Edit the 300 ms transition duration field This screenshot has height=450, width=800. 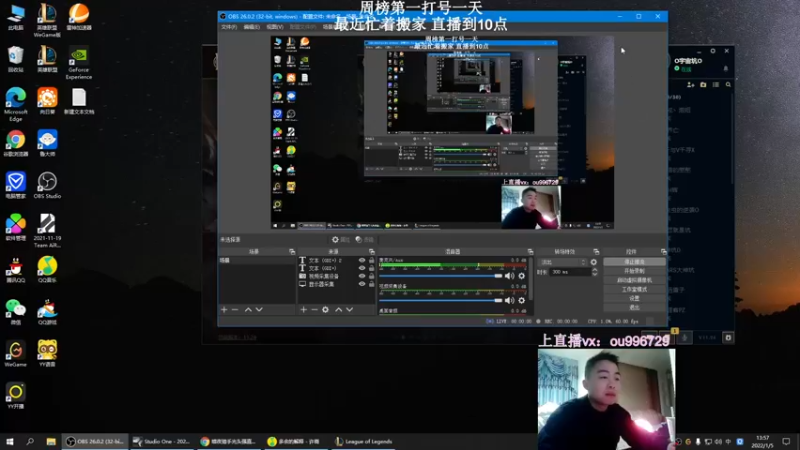pos(570,272)
